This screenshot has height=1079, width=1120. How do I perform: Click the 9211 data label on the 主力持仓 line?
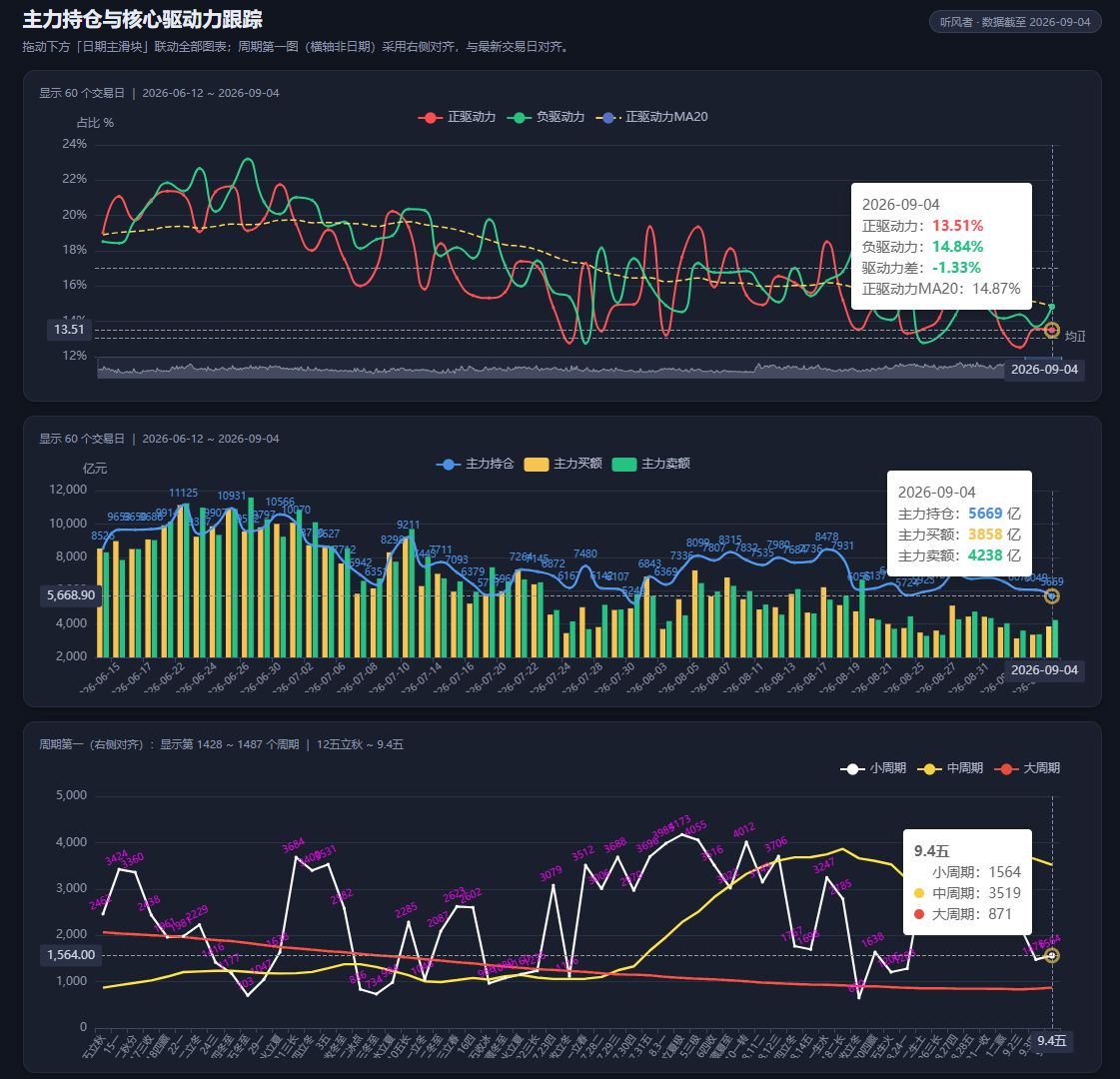(409, 525)
